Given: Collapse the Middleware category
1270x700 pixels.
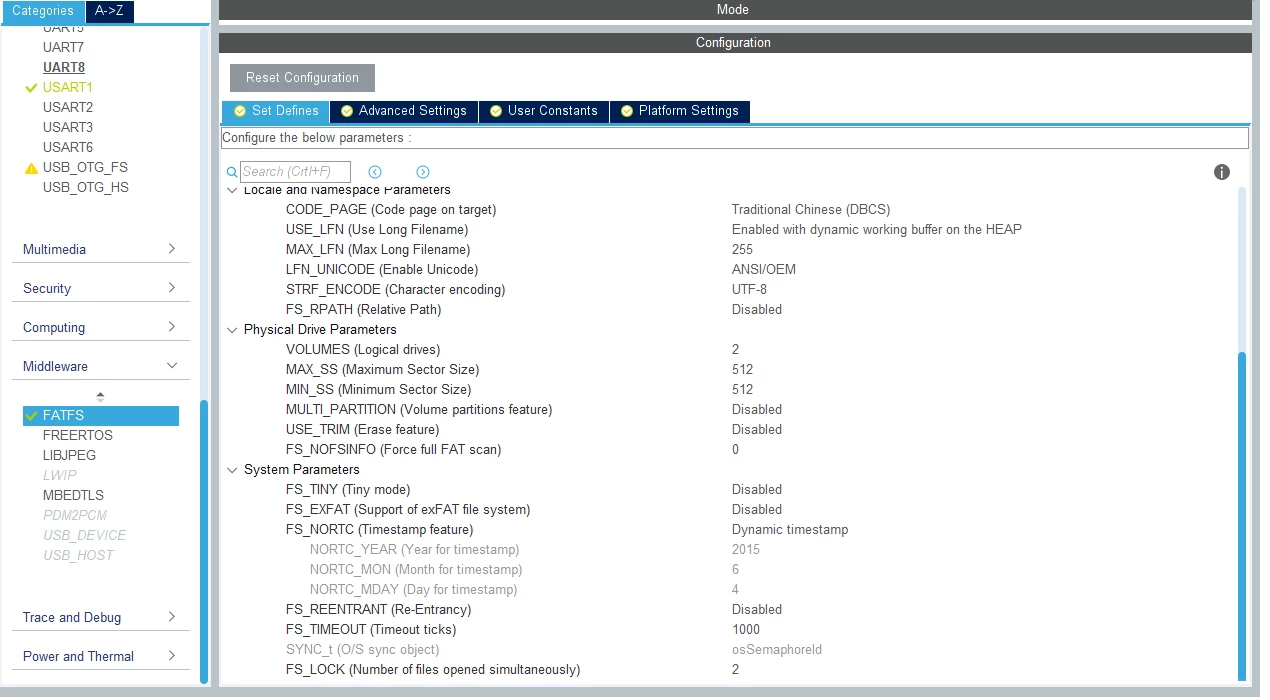Looking at the screenshot, I should pyautogui.click(x=172, y=366).
